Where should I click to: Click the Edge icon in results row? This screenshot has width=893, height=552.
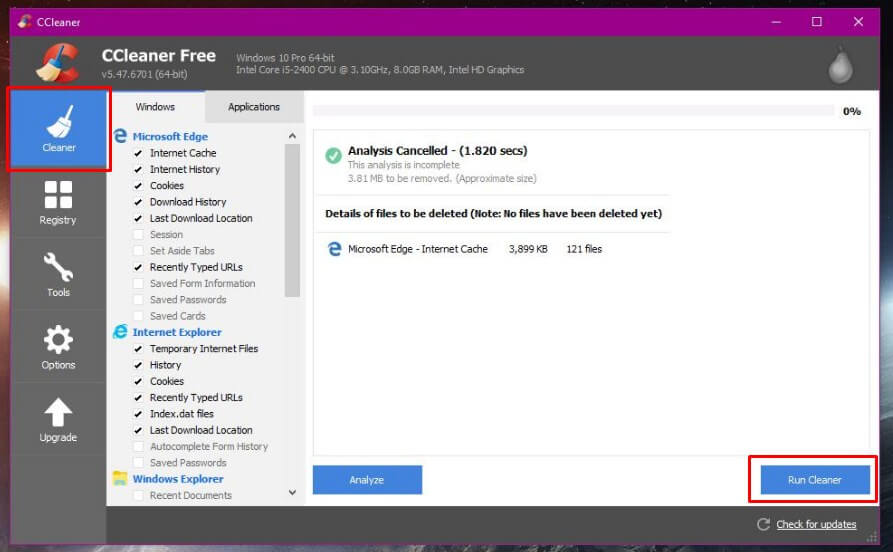point(334,249)
